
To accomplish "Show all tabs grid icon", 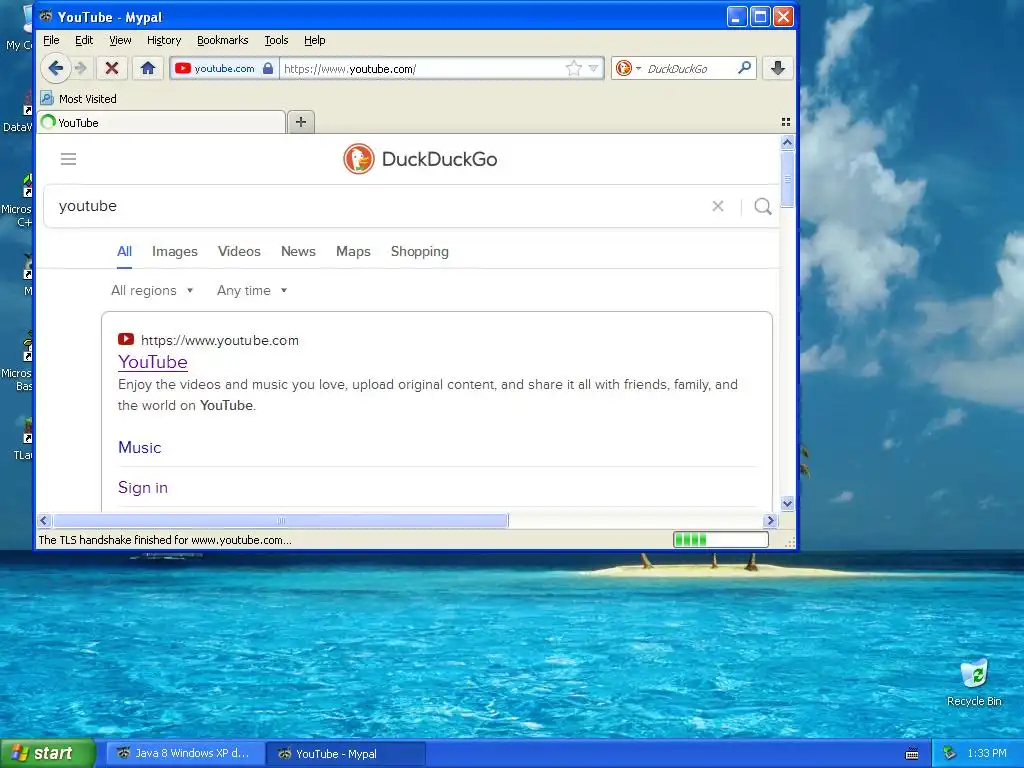I will click(x=786, y=122).
